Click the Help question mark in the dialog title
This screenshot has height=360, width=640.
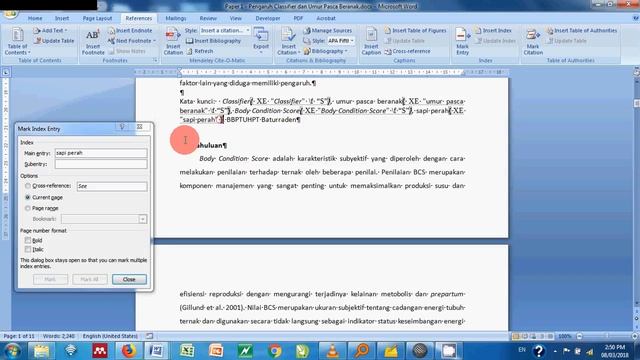coord(122,127)
